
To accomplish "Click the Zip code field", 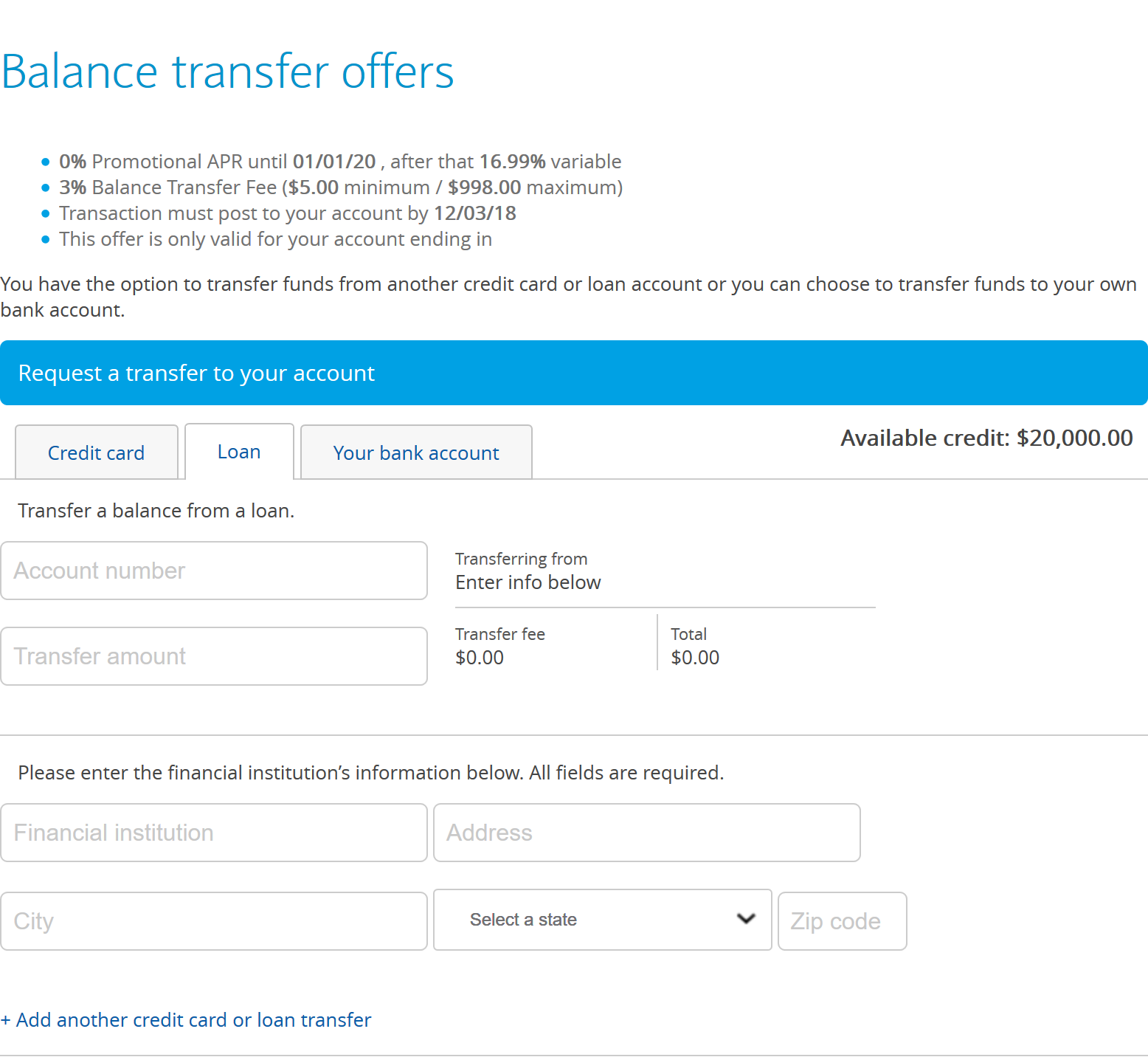I will 843,921.
